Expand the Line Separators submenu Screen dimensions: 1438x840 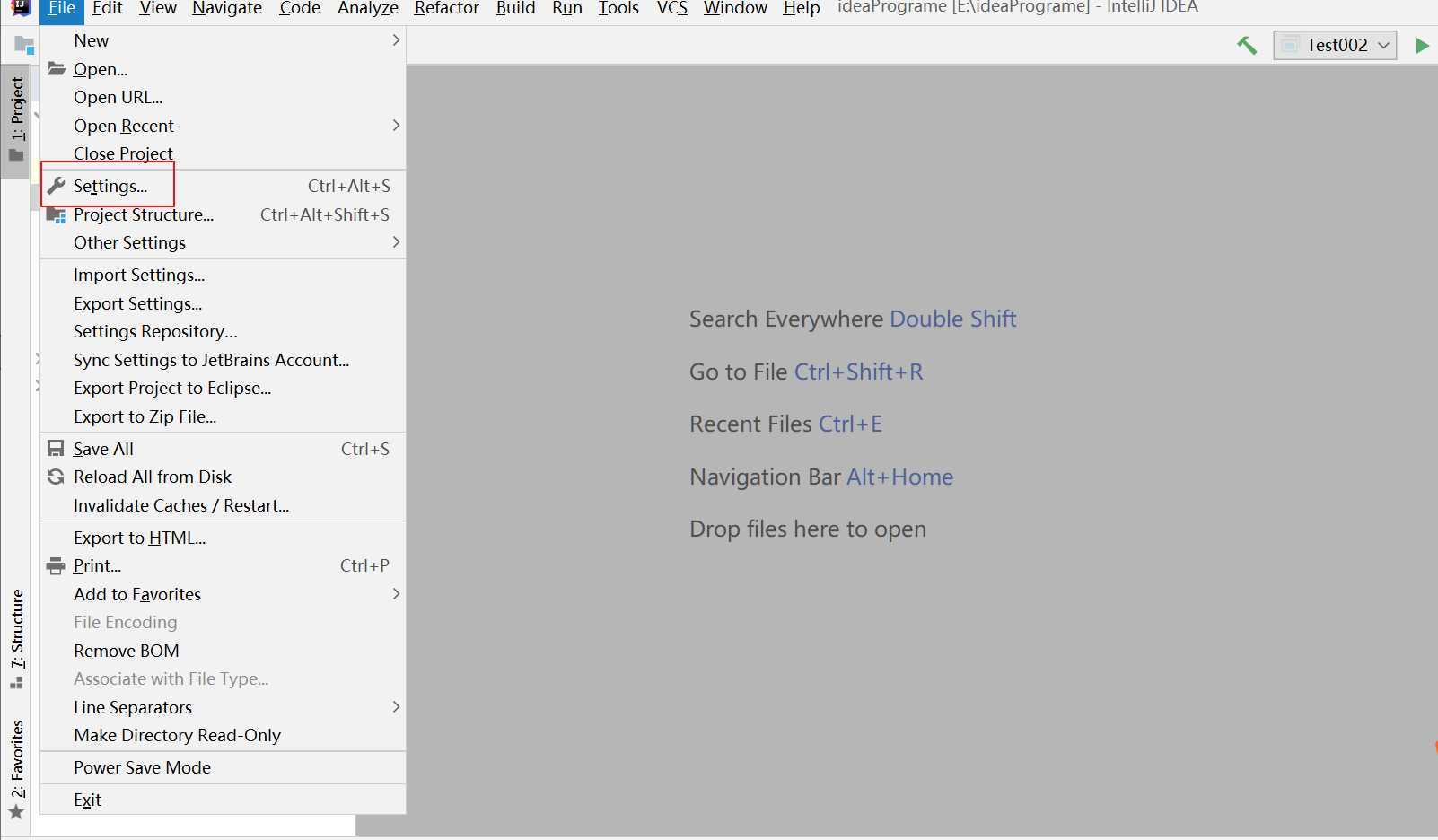click(223, 707)
